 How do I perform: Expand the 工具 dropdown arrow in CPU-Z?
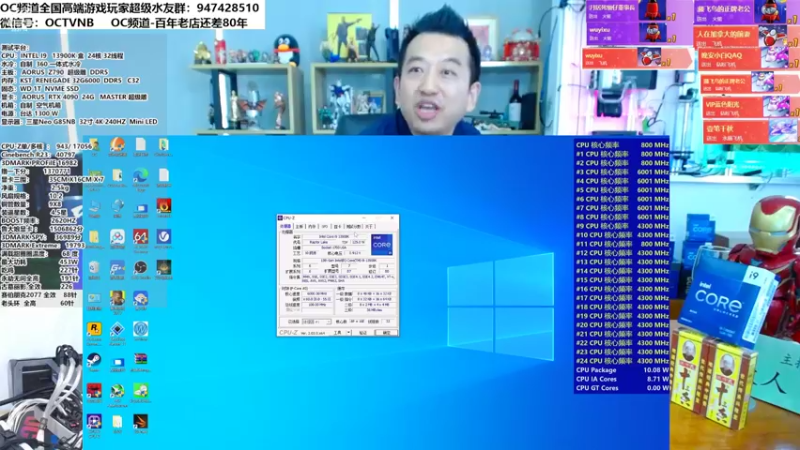click(x=348, y=333)
